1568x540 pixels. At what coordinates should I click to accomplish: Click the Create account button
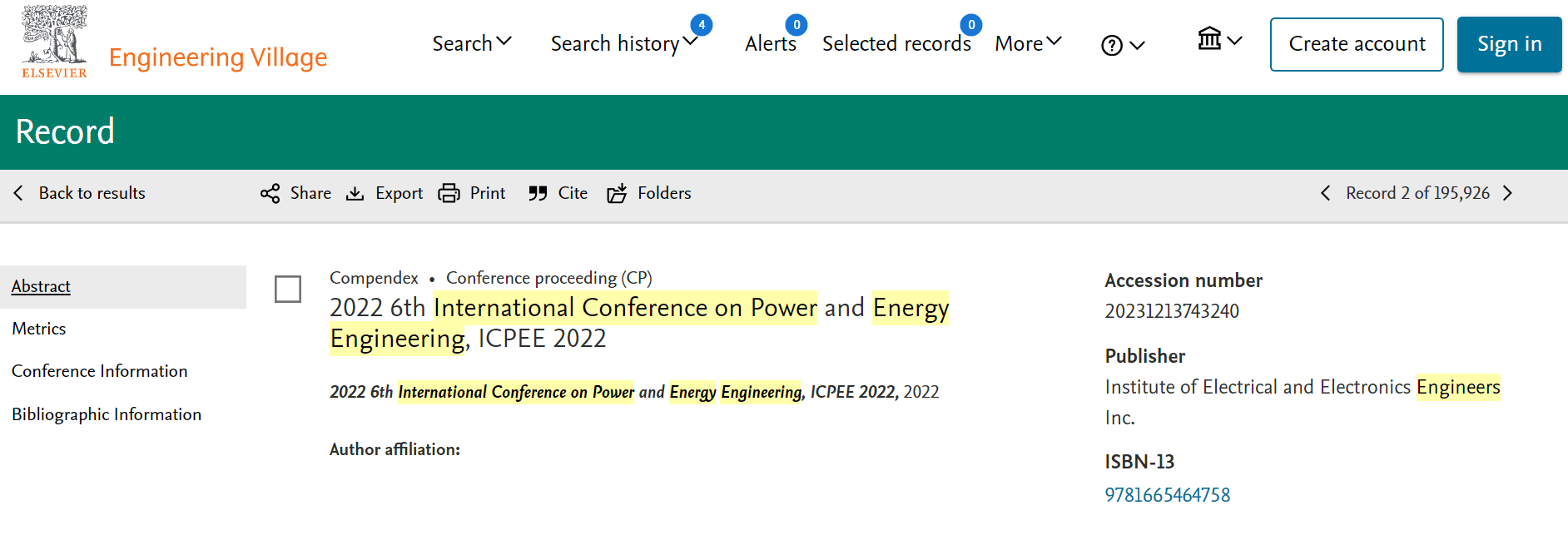[1356, 44]
